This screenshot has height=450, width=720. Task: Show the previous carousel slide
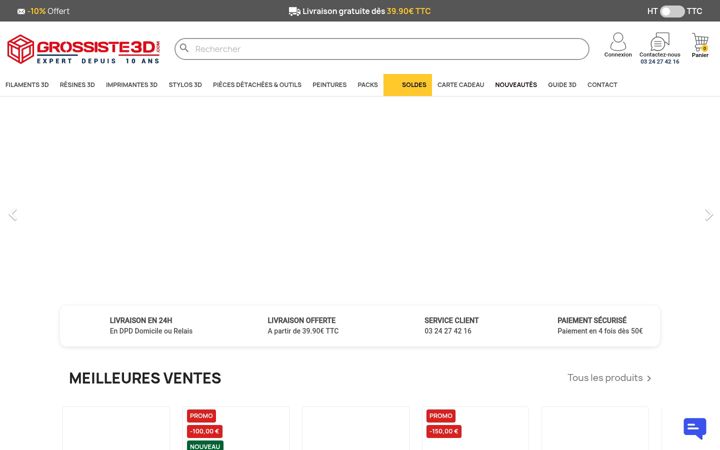tap(13, 215)
